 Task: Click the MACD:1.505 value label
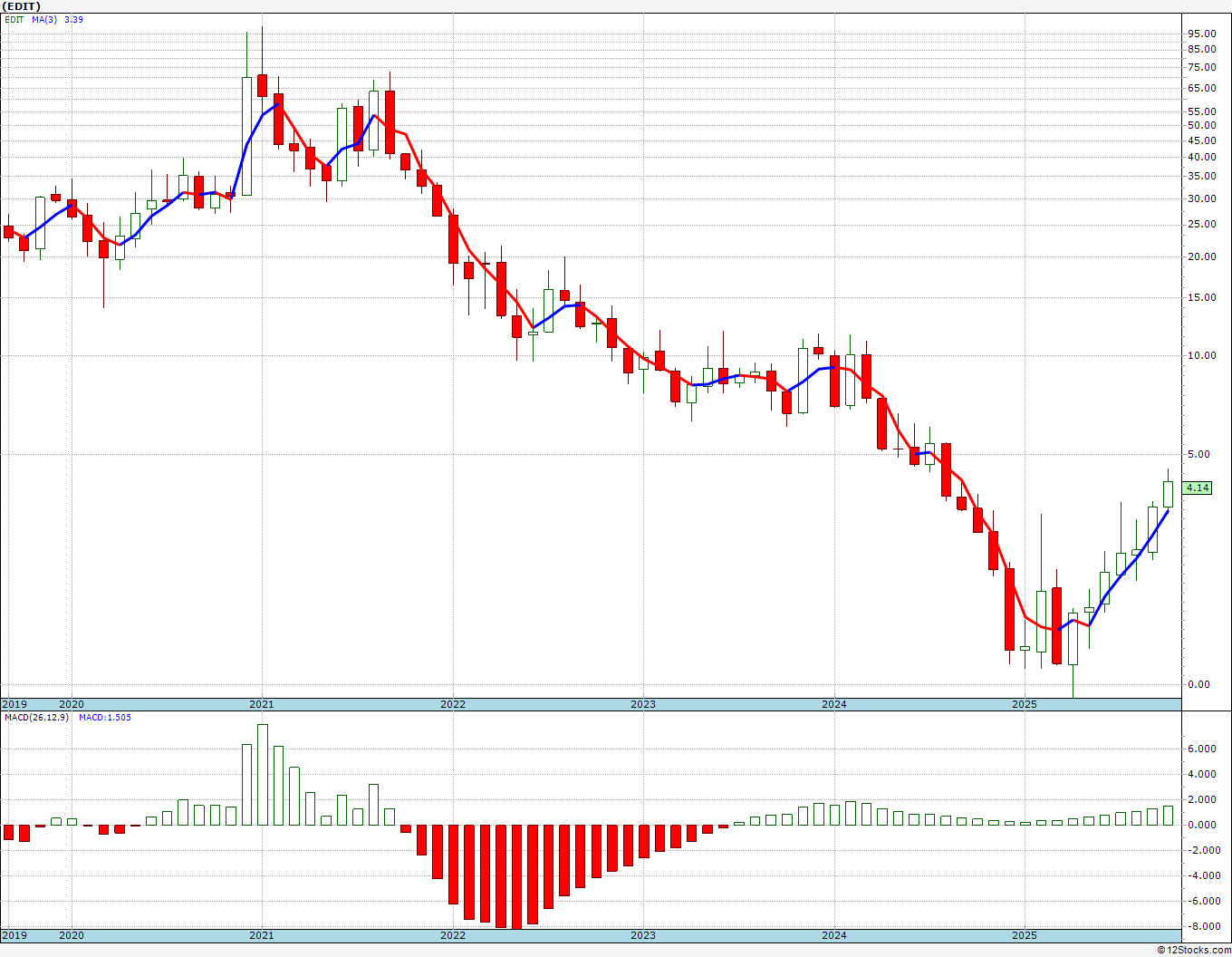click(105, 718)
